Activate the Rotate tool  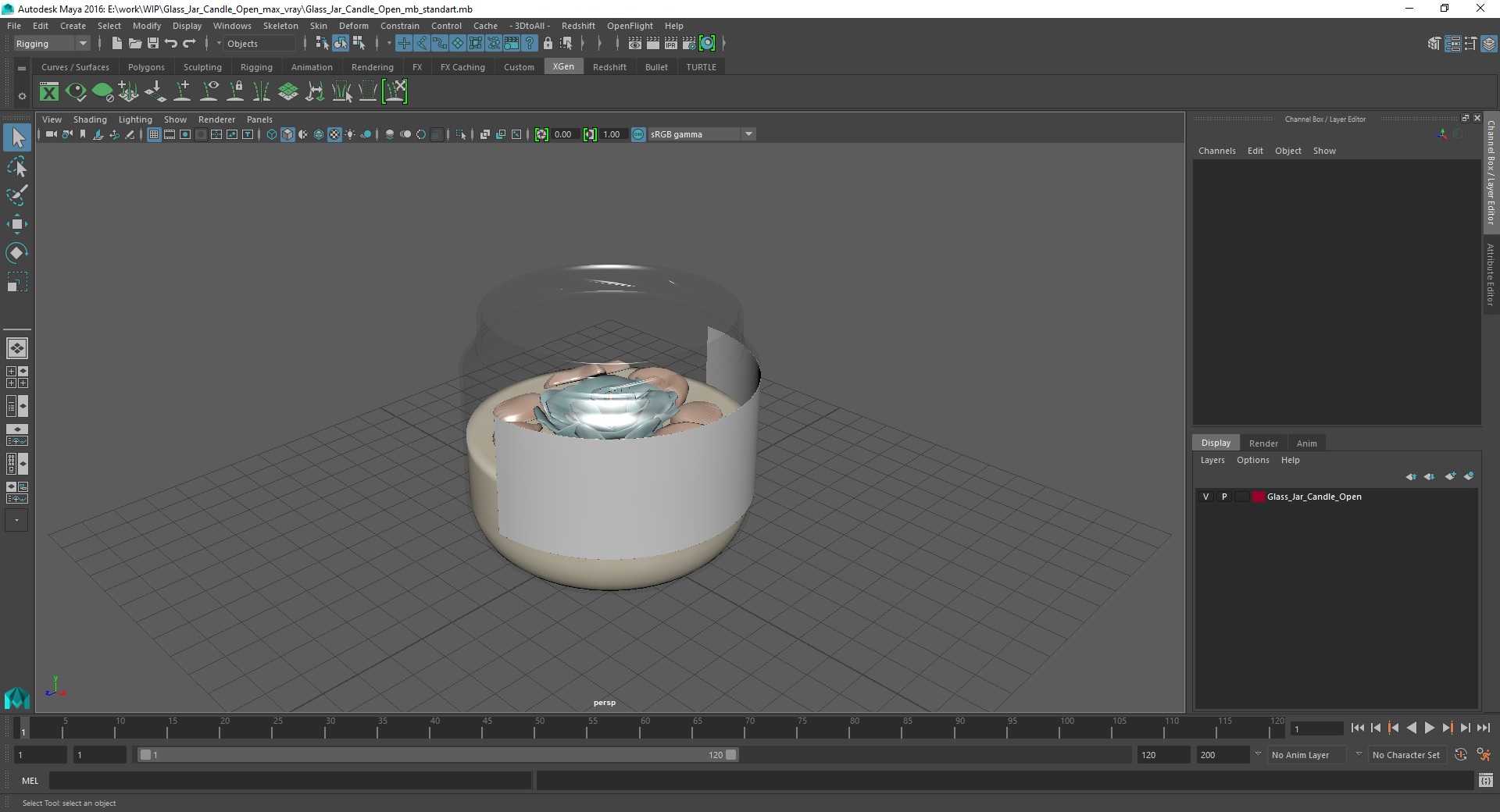coord(17,253)
